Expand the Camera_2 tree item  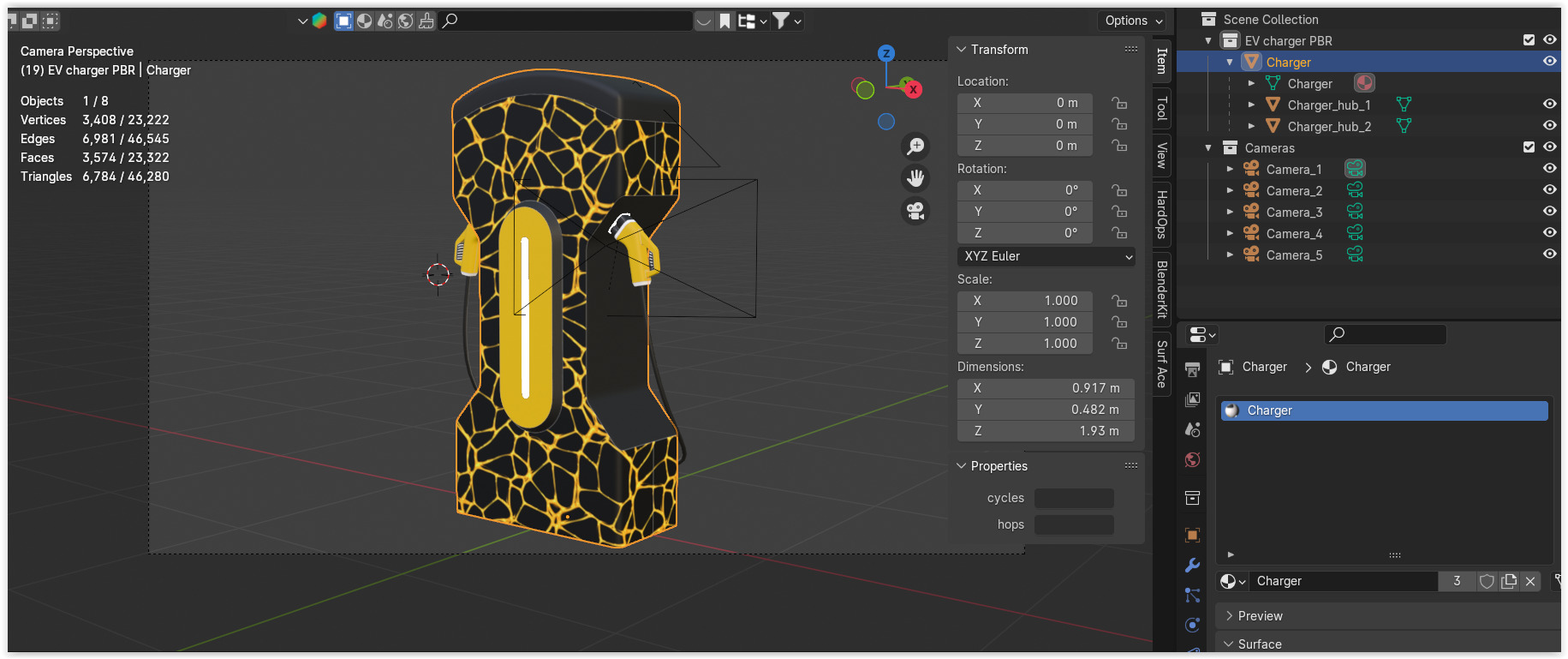(1230, 190)
